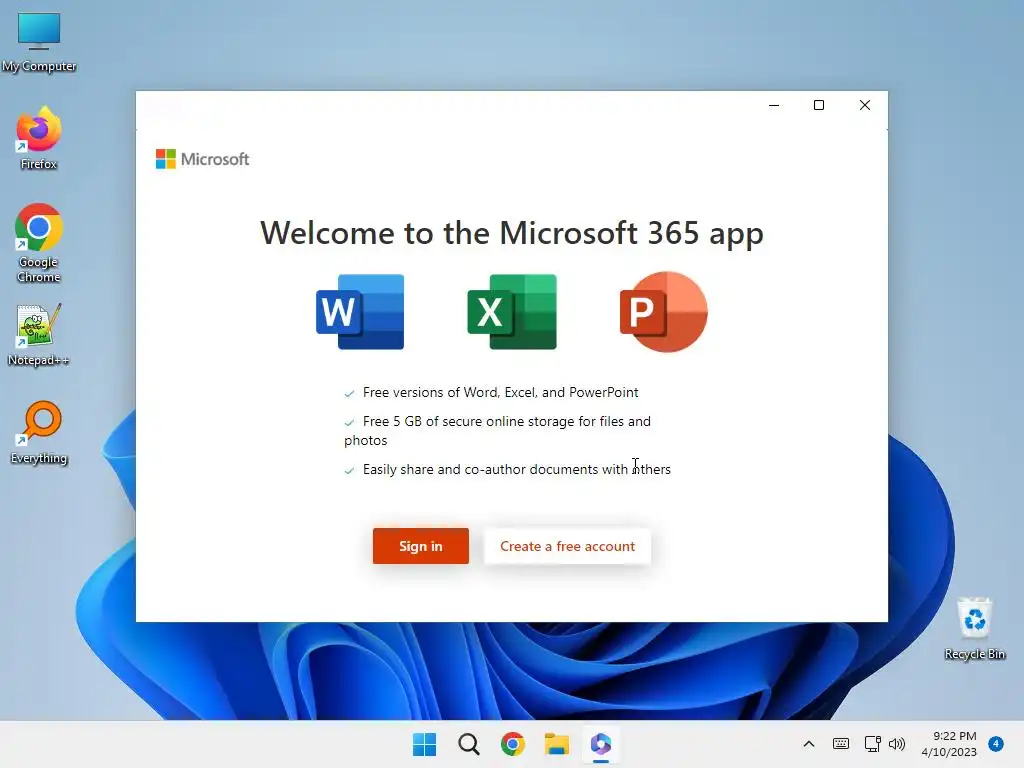Open the clock showing 9:22 PM

949,744
